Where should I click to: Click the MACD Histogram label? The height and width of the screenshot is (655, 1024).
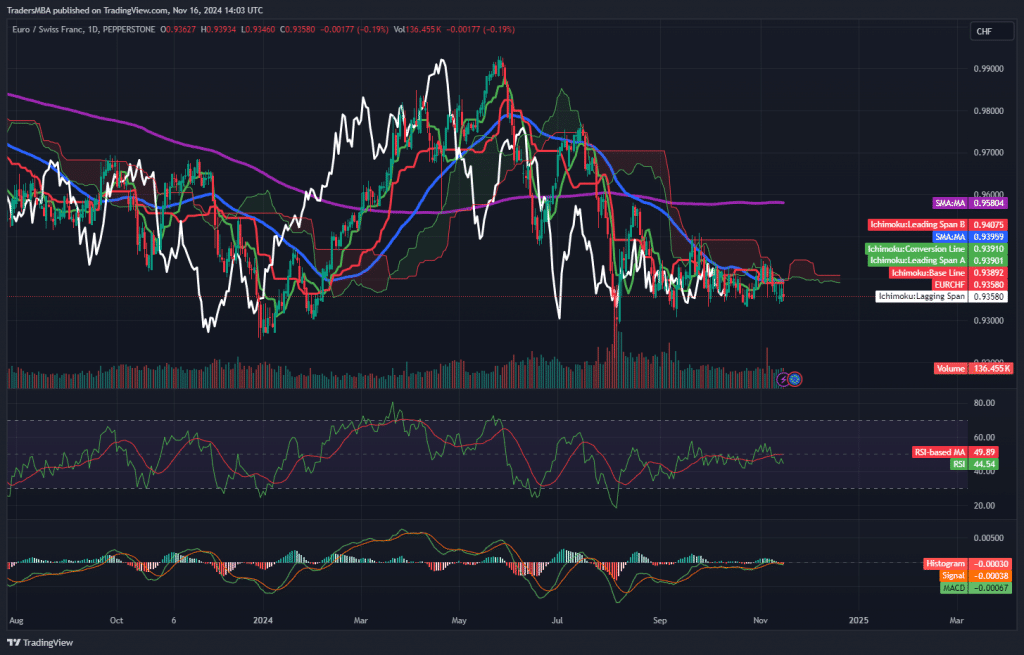coord(946,564)
